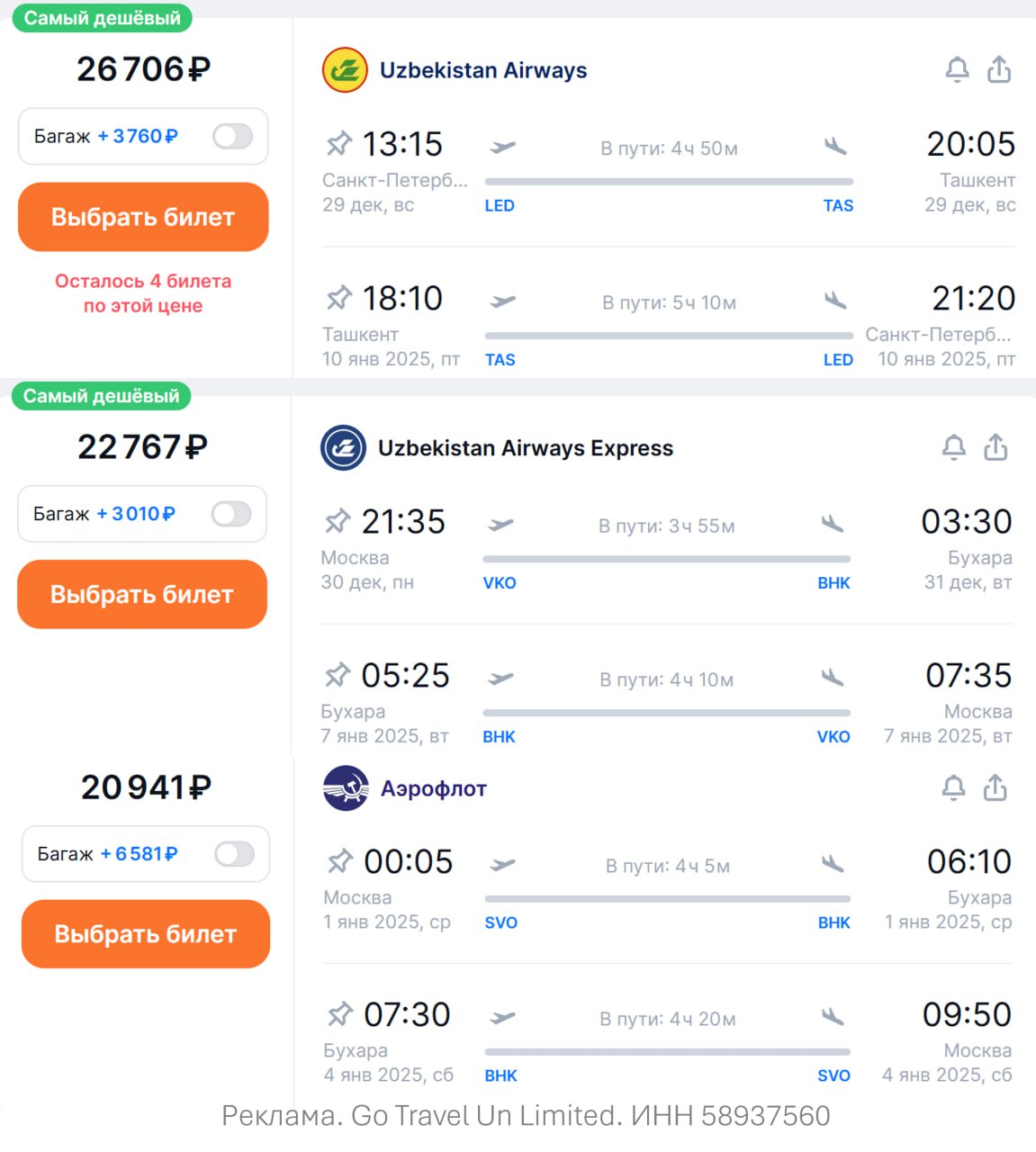Click the price alert bell for Uzbekistan Airways
Viewport: 1036px width, 1152px height.
[957, 69]
